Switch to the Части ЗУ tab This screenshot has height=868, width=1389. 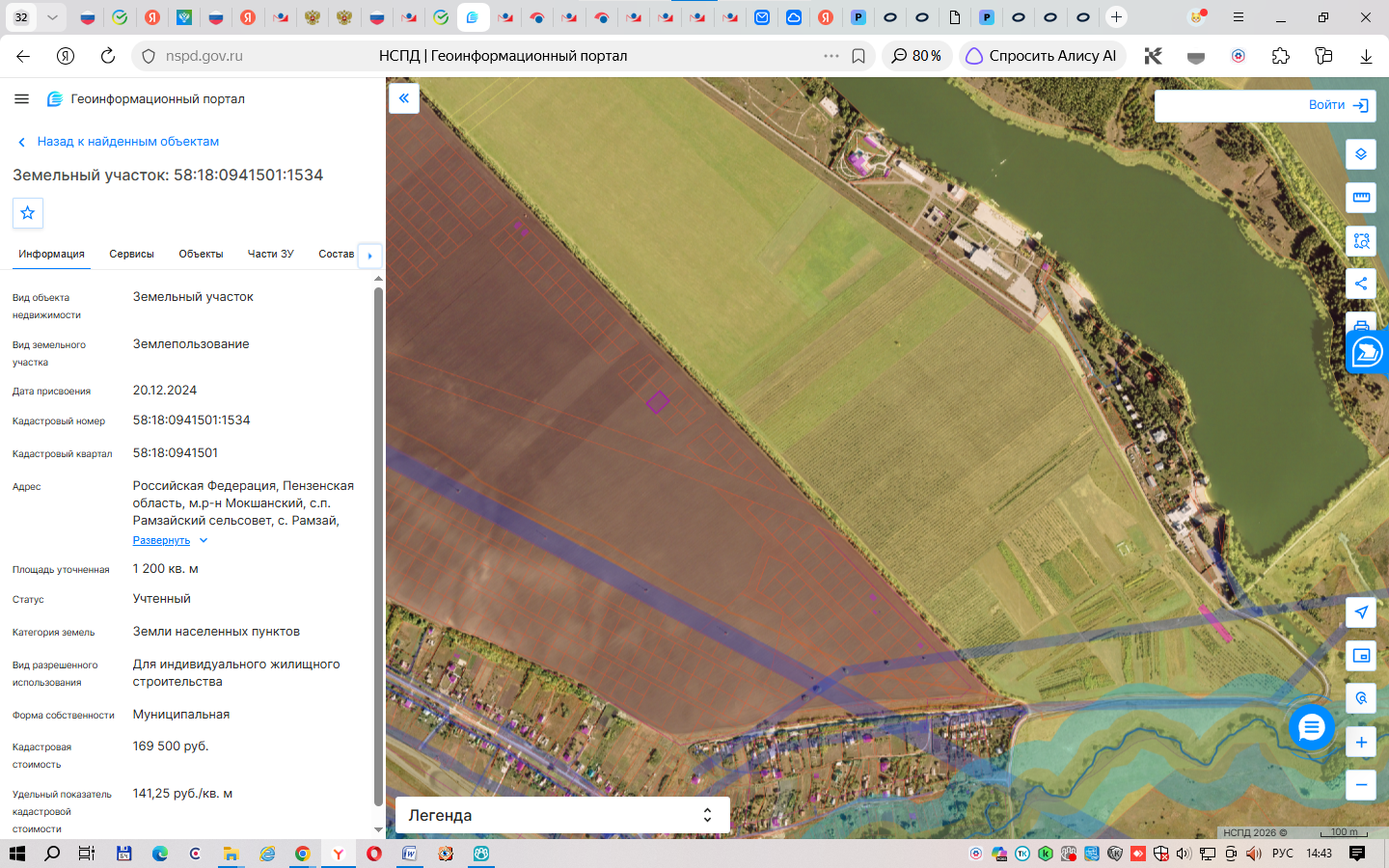click(x=270, y=254)
